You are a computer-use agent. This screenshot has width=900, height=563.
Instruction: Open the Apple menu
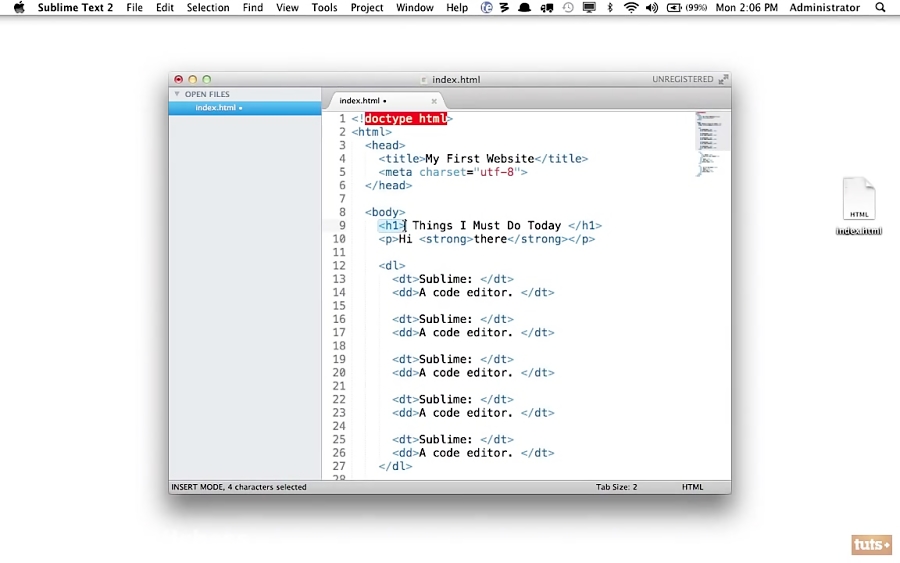coord(19,7)
